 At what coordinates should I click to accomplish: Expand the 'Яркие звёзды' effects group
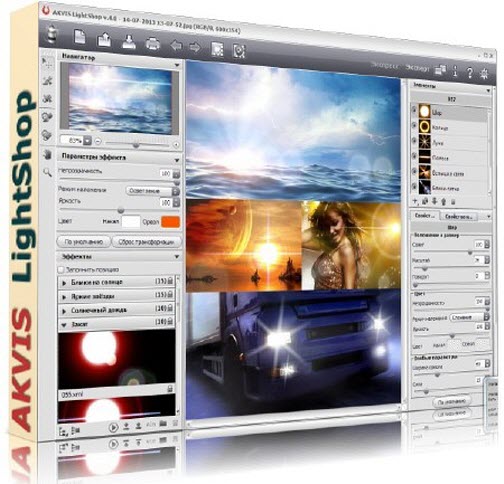pos(64,297)
